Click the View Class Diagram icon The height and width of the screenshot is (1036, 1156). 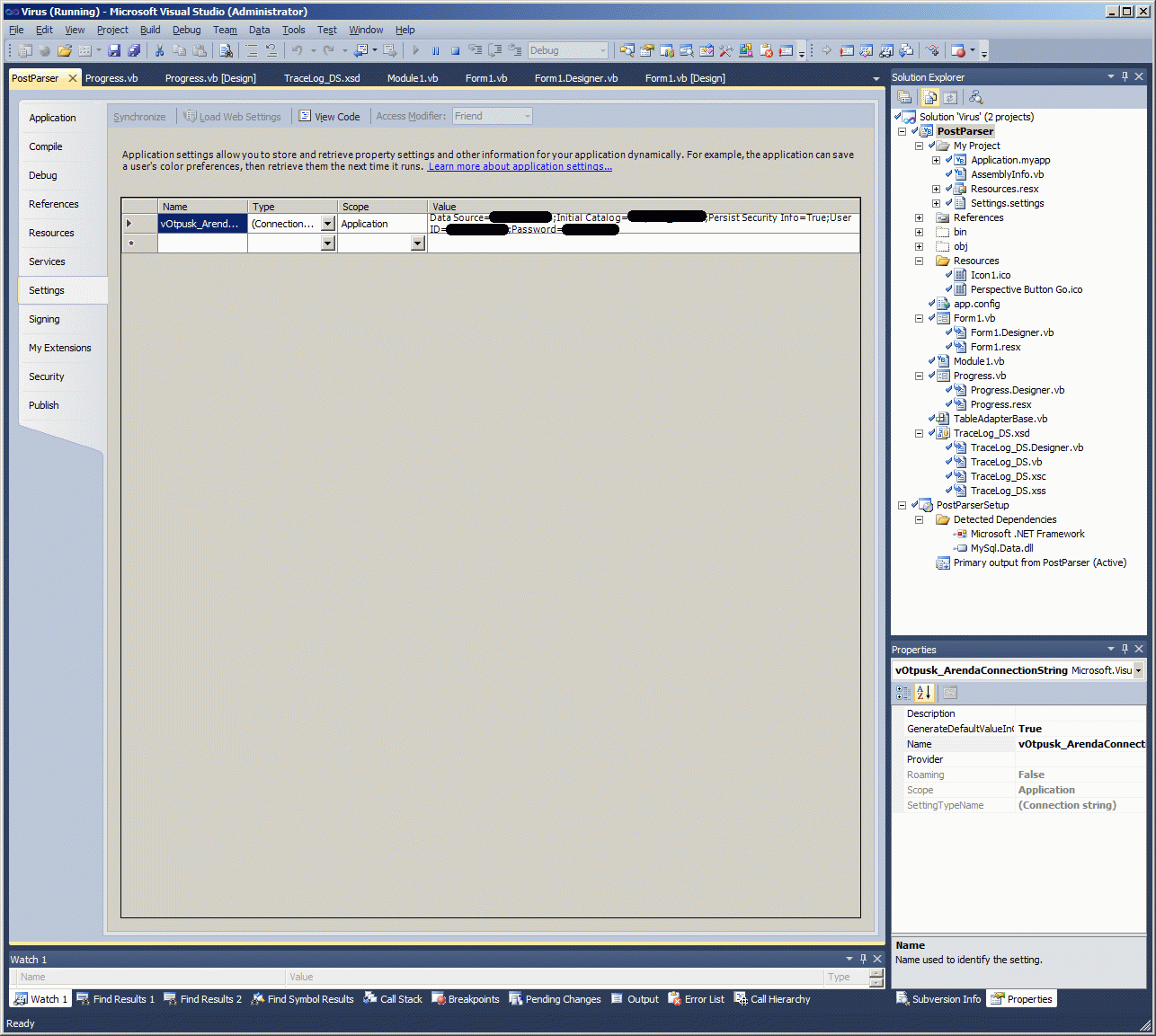click(975, 97)
